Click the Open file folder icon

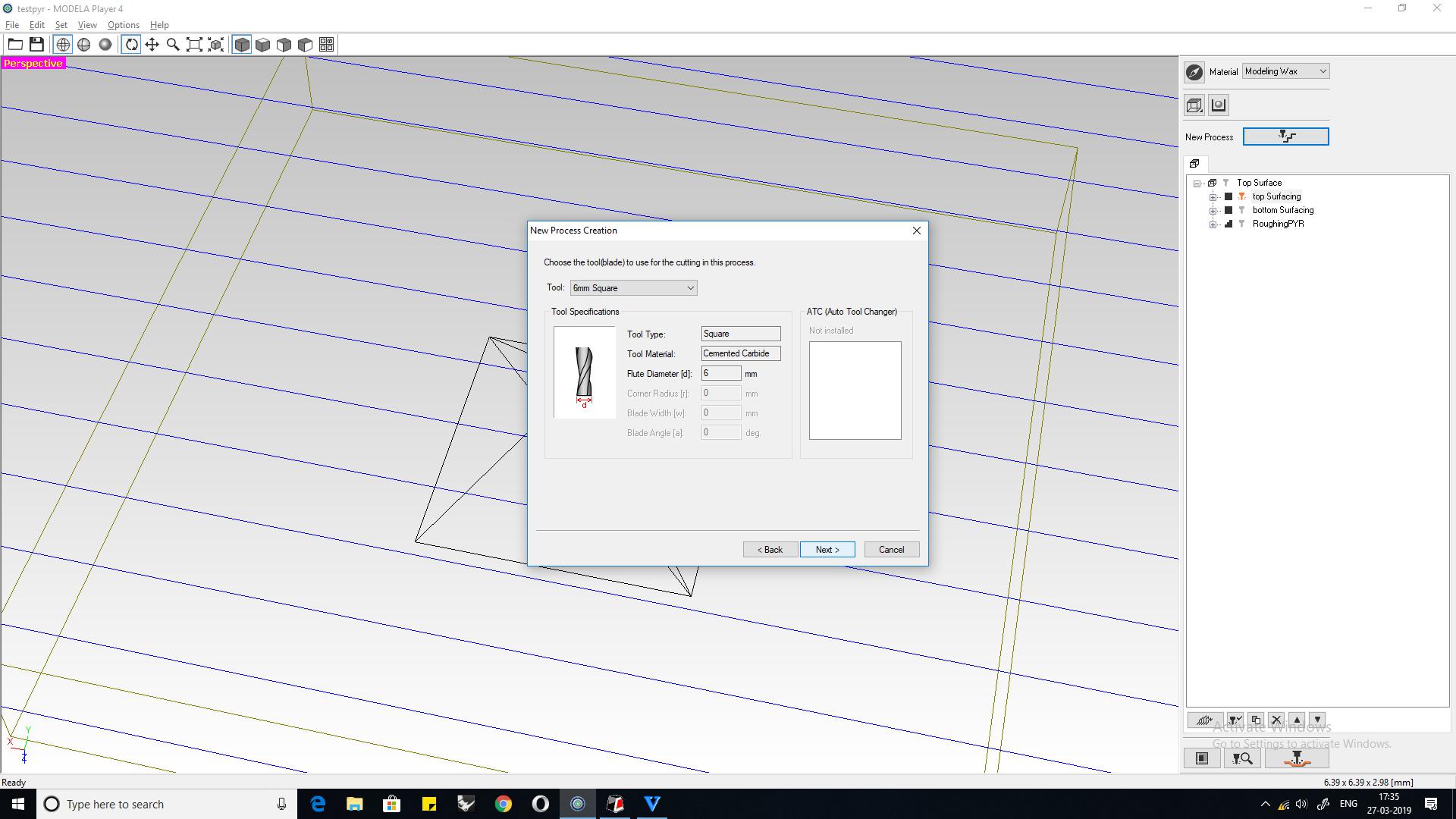(15, 45)
